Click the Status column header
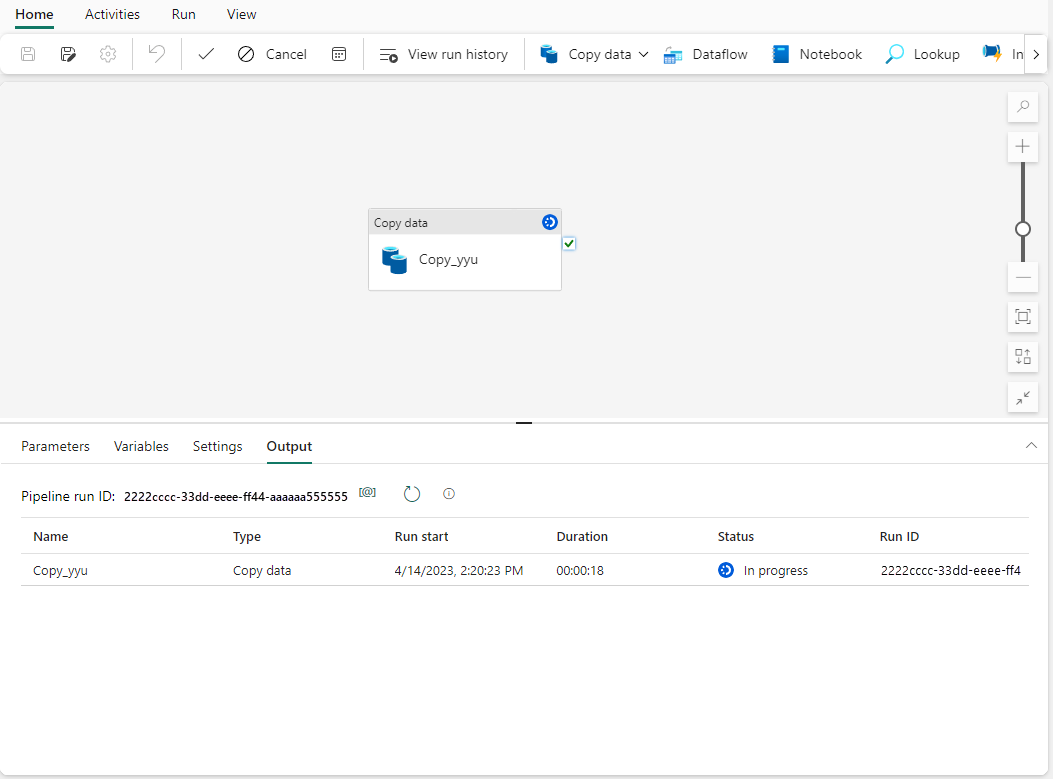1053x779 pixels. [736, 537]
